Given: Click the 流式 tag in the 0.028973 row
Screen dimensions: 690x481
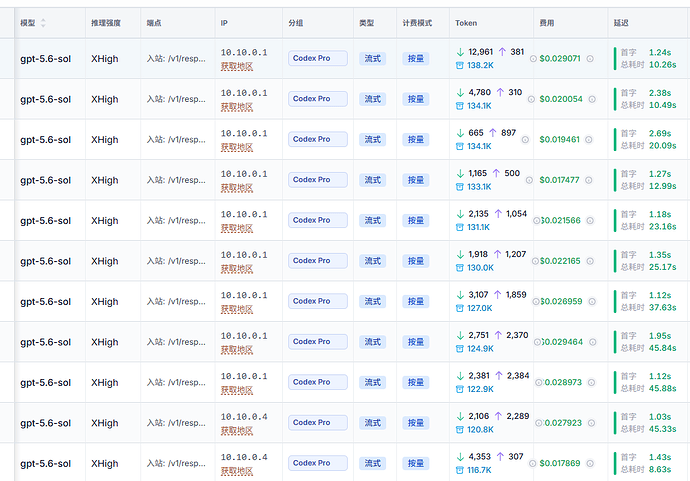Looking at the screenshot, I should [x=372, y=382].
